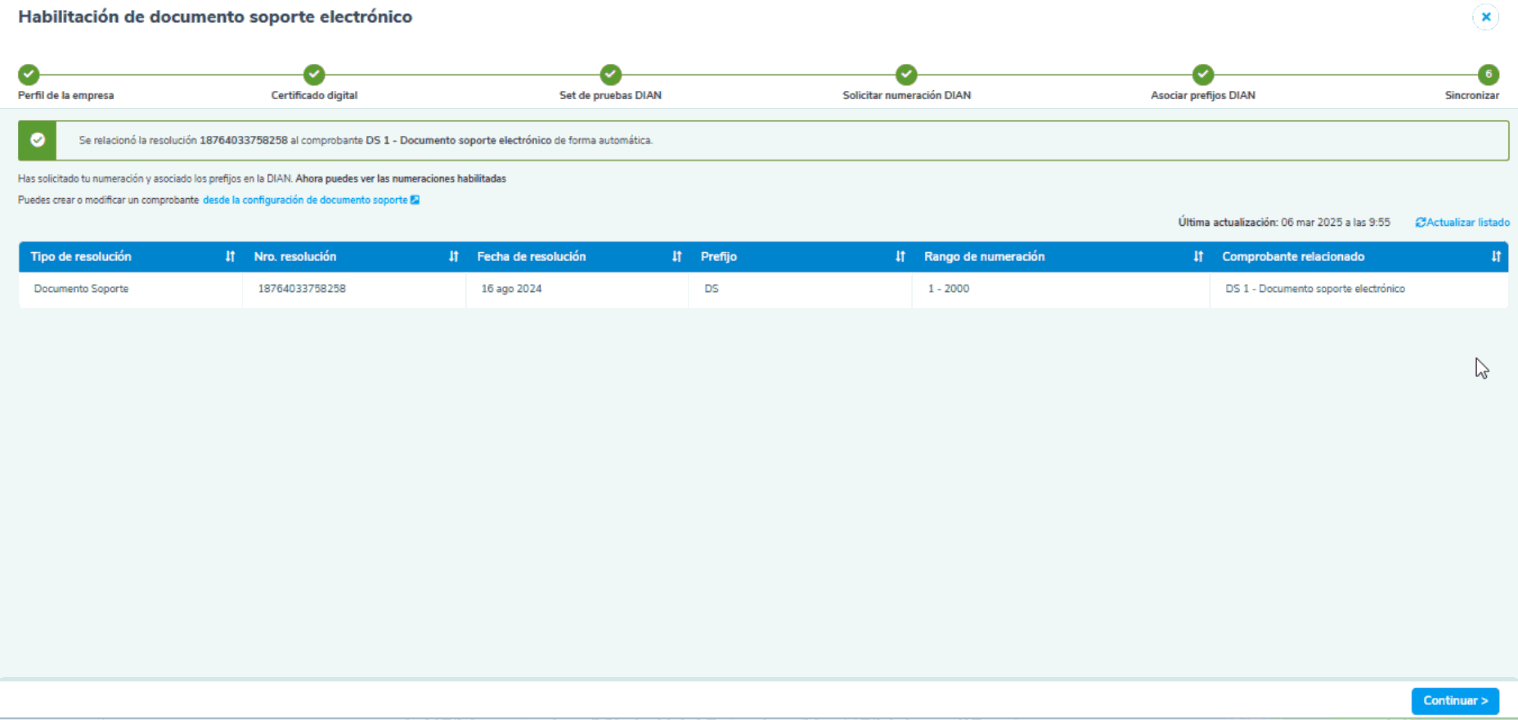Image resolution: width=1518 pixels, height=720 pixels.
Task: Click DS 1 - Documento soporte electrónico cell
Action: (1315, 289)
